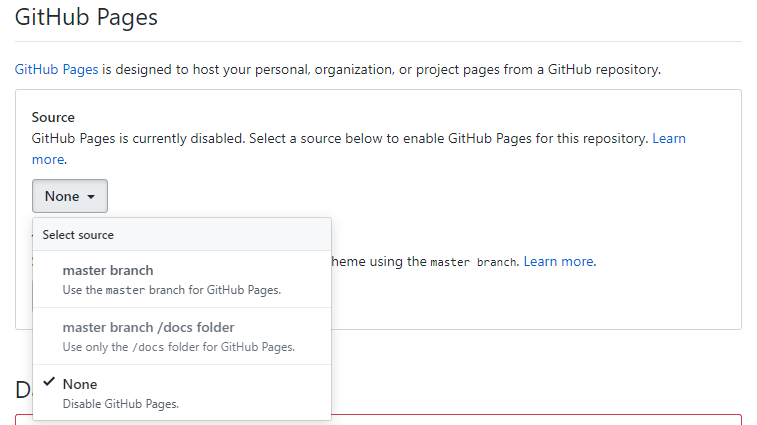The height and width of the screenshot is (425, 757).
Task: Select the "master branch" source option
Action: [x=108, y=270]
